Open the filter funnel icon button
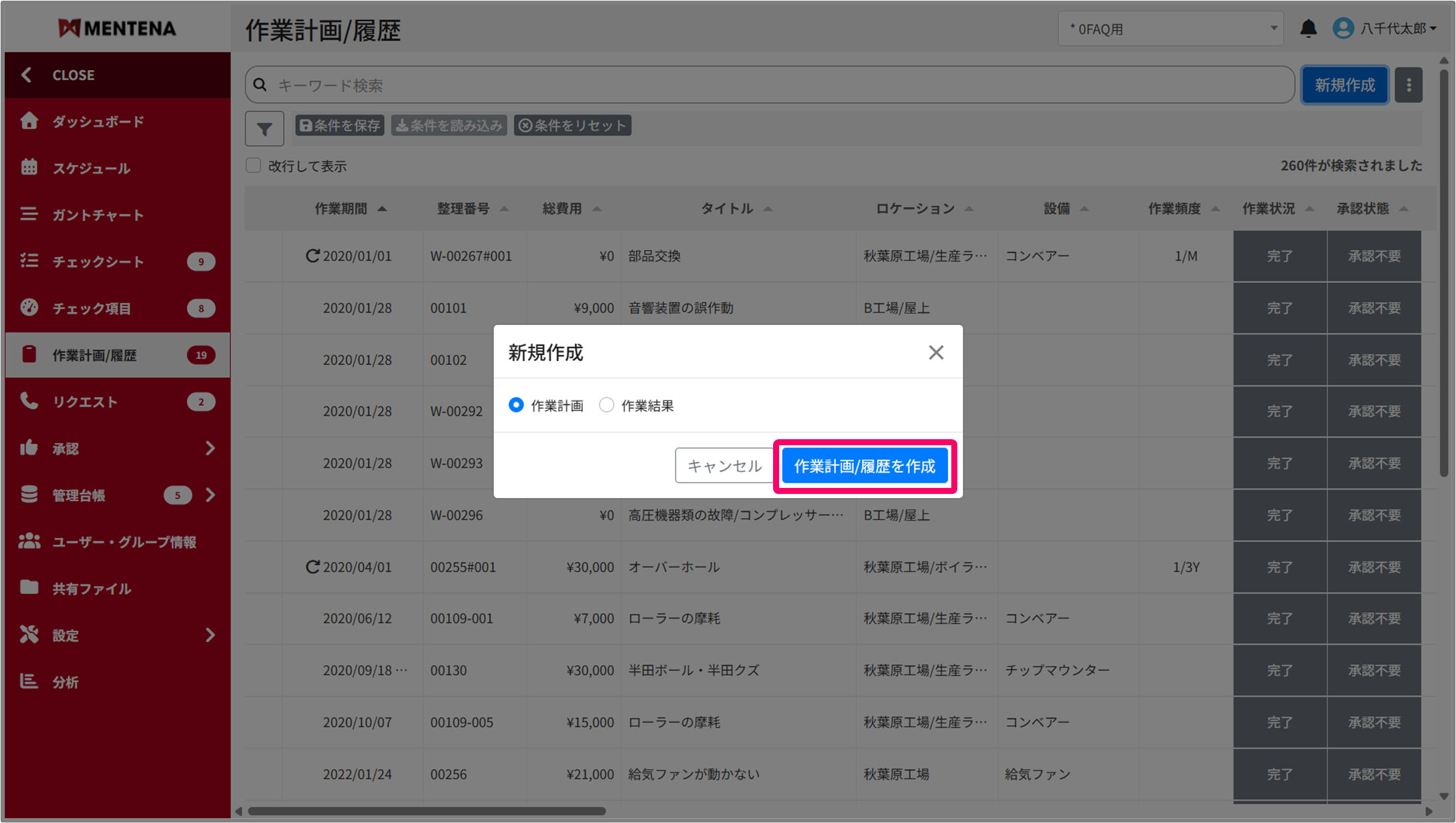Image resolution: width=1456 pixels, height=823 pixels. point(264,128)
